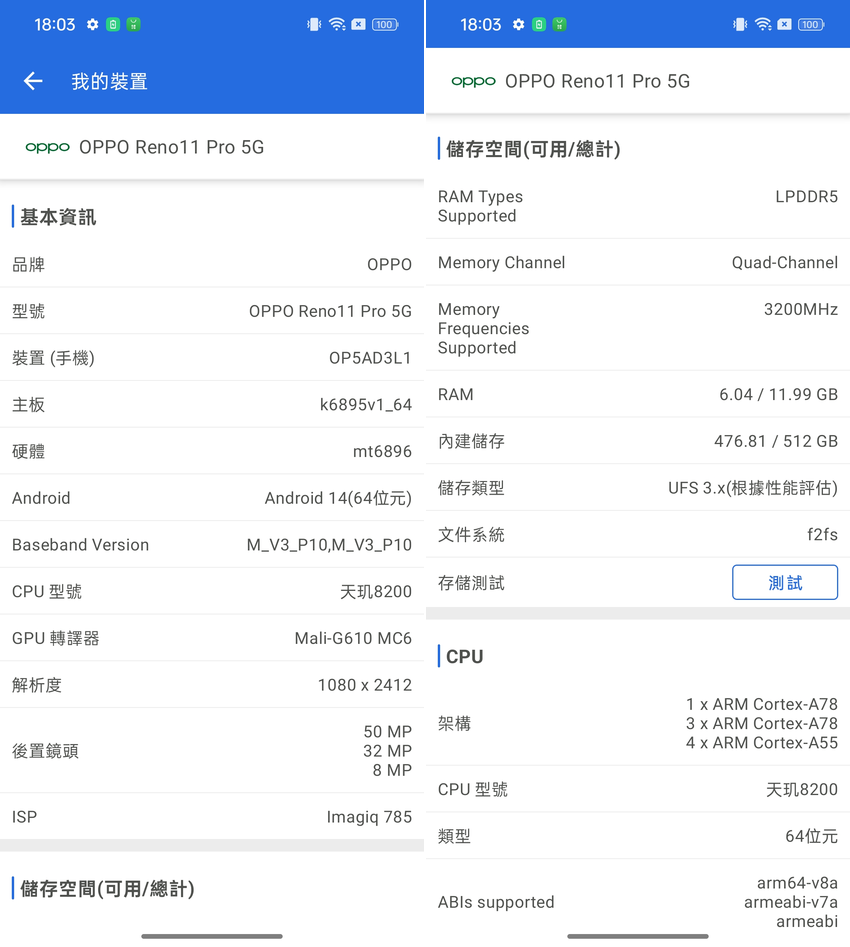Tap the OPPO logo in left screen header
850x947 pixels.
[47, 147]
